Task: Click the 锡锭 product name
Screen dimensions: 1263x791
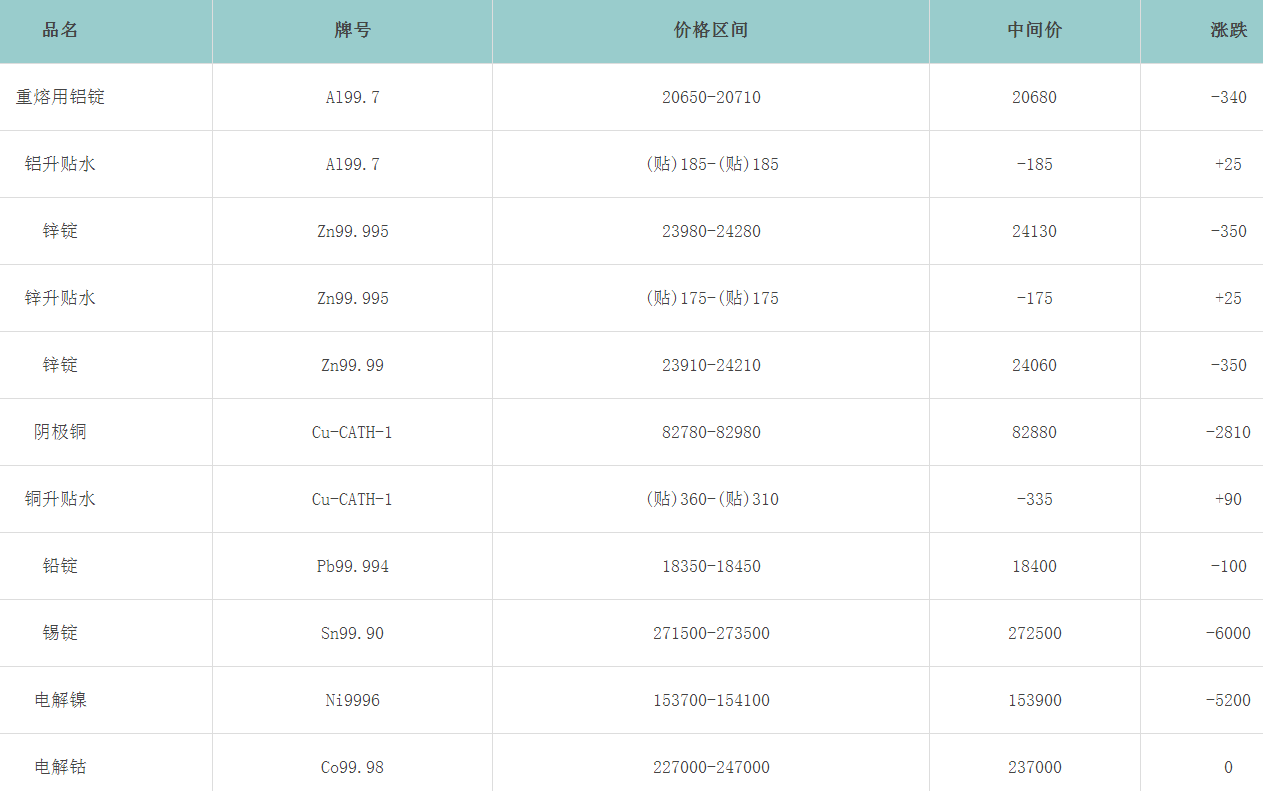Action: pos(60,633)
